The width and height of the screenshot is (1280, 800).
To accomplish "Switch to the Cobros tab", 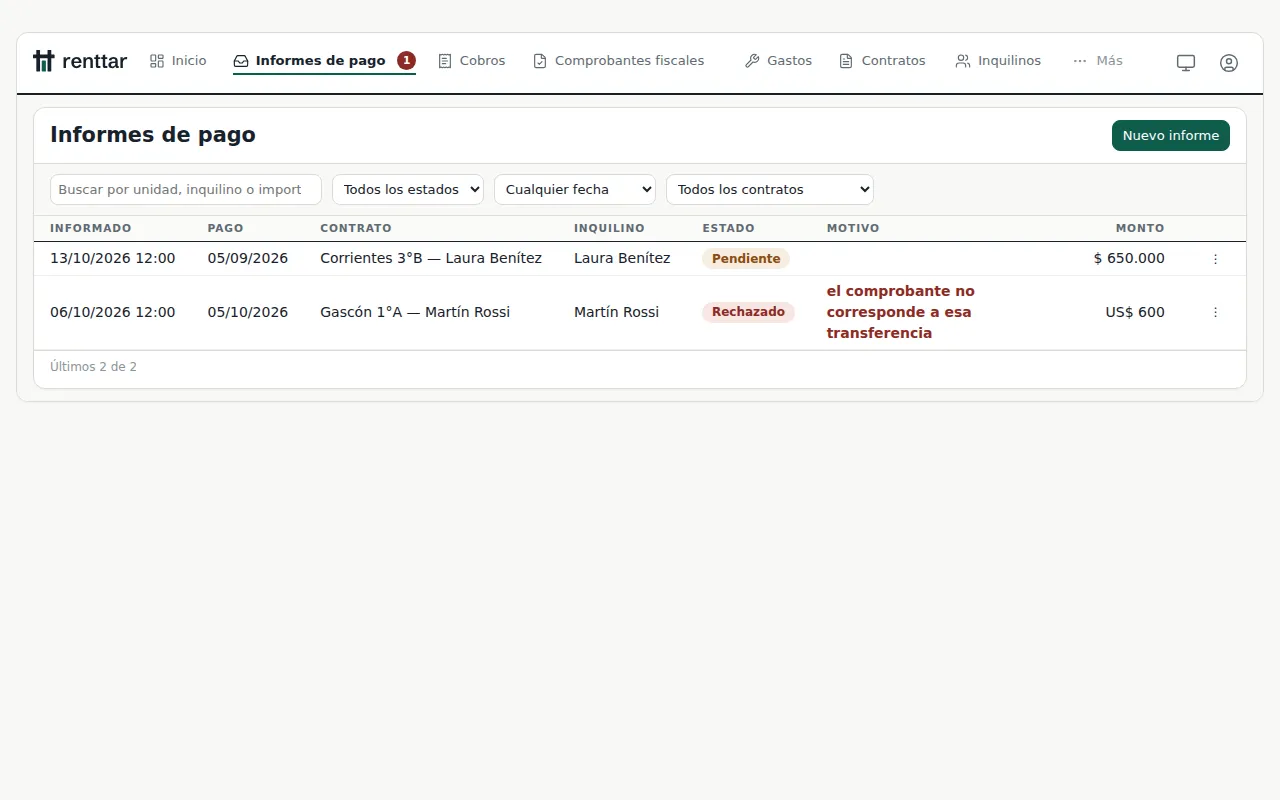I will click(x=472, y=61).
